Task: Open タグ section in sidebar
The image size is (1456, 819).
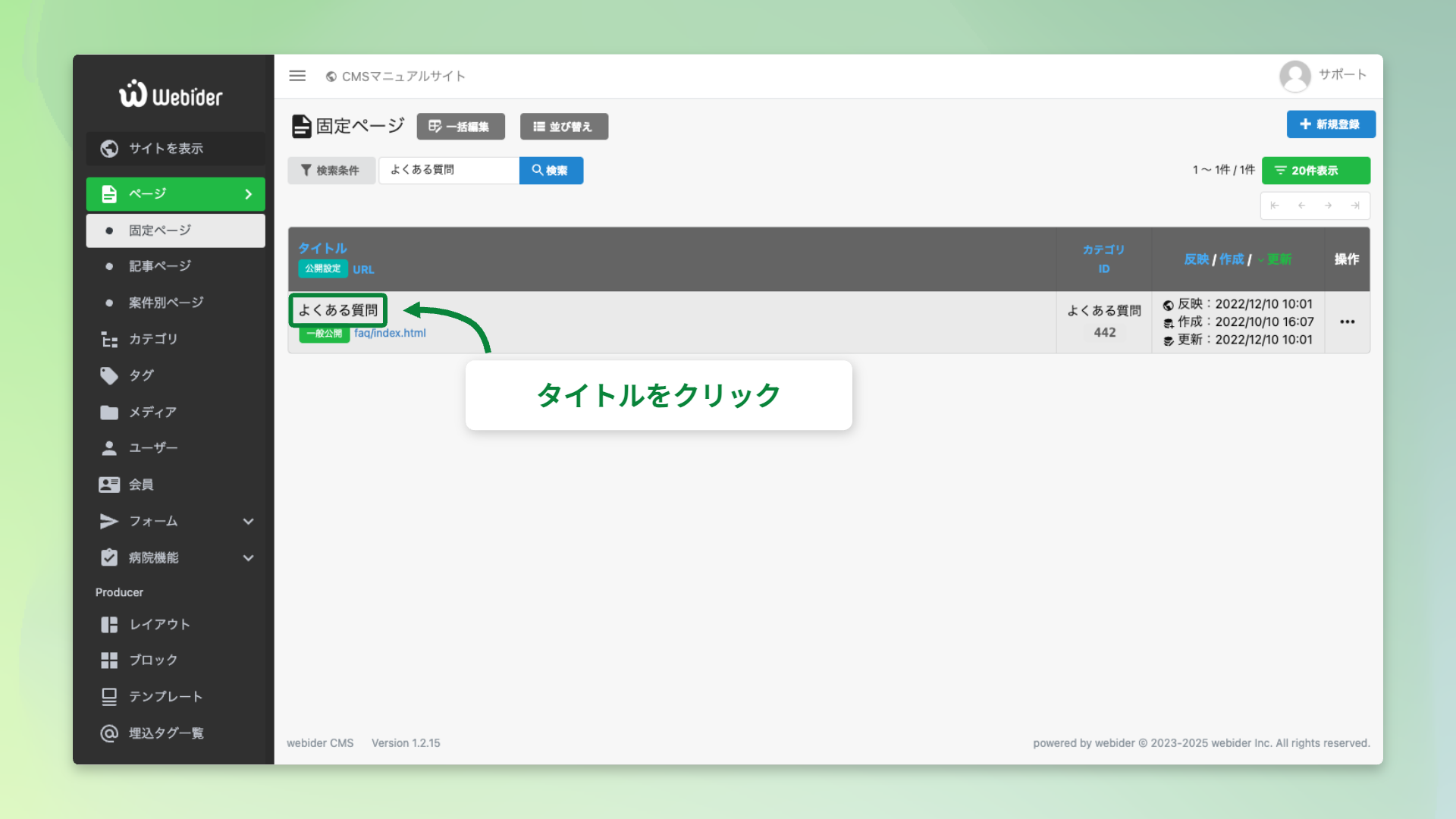Action: tap(141, 375)
